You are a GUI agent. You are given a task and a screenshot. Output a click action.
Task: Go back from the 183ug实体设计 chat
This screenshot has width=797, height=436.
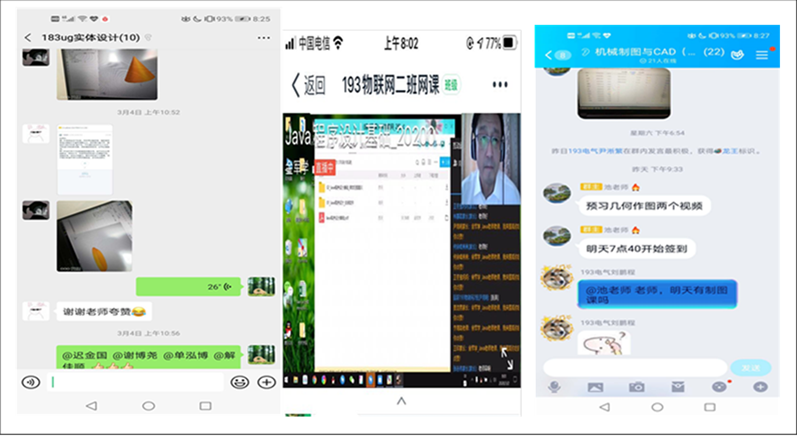pos(28,38)
